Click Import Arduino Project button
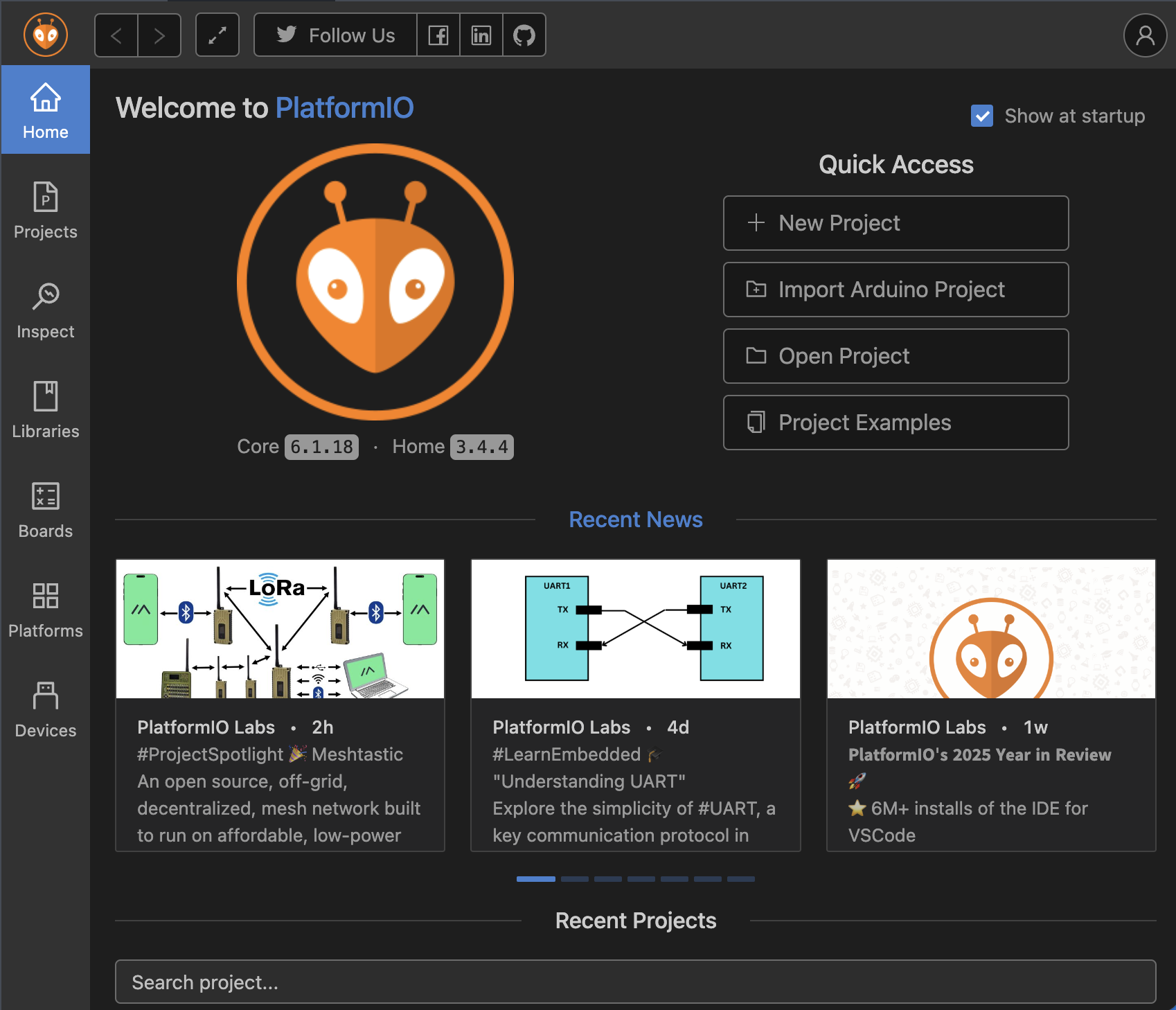The image size is (1176, 1010). (x=896, y=290)
